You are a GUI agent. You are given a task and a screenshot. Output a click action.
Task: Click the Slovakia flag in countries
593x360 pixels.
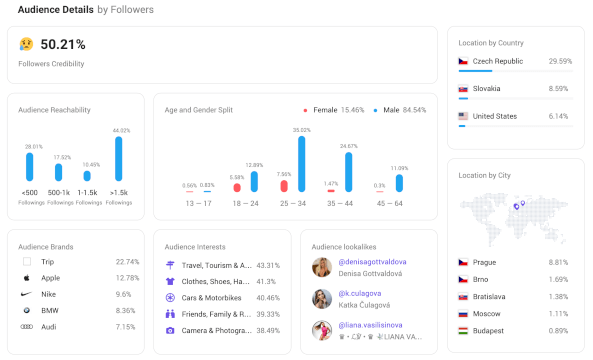pyautogui.click(x=463, y=89)
